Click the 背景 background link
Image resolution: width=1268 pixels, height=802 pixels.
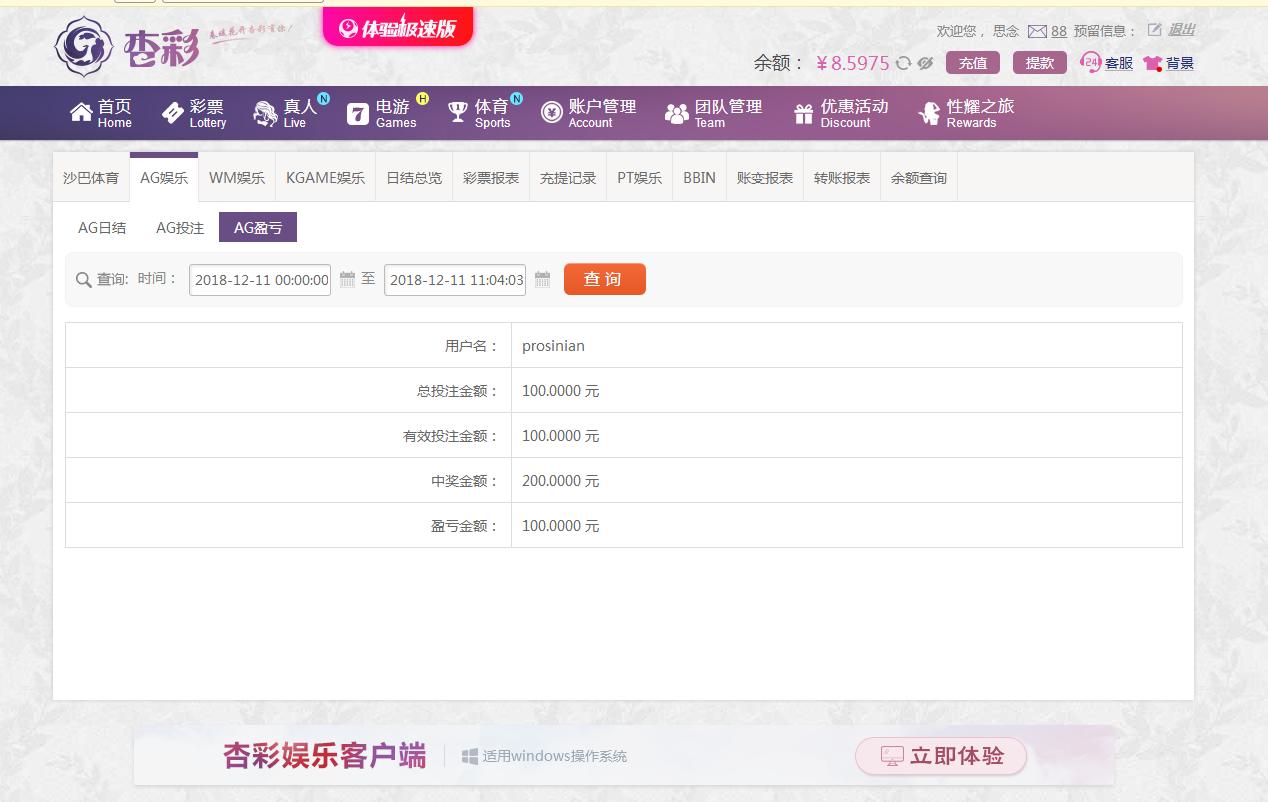[1180, 63]
